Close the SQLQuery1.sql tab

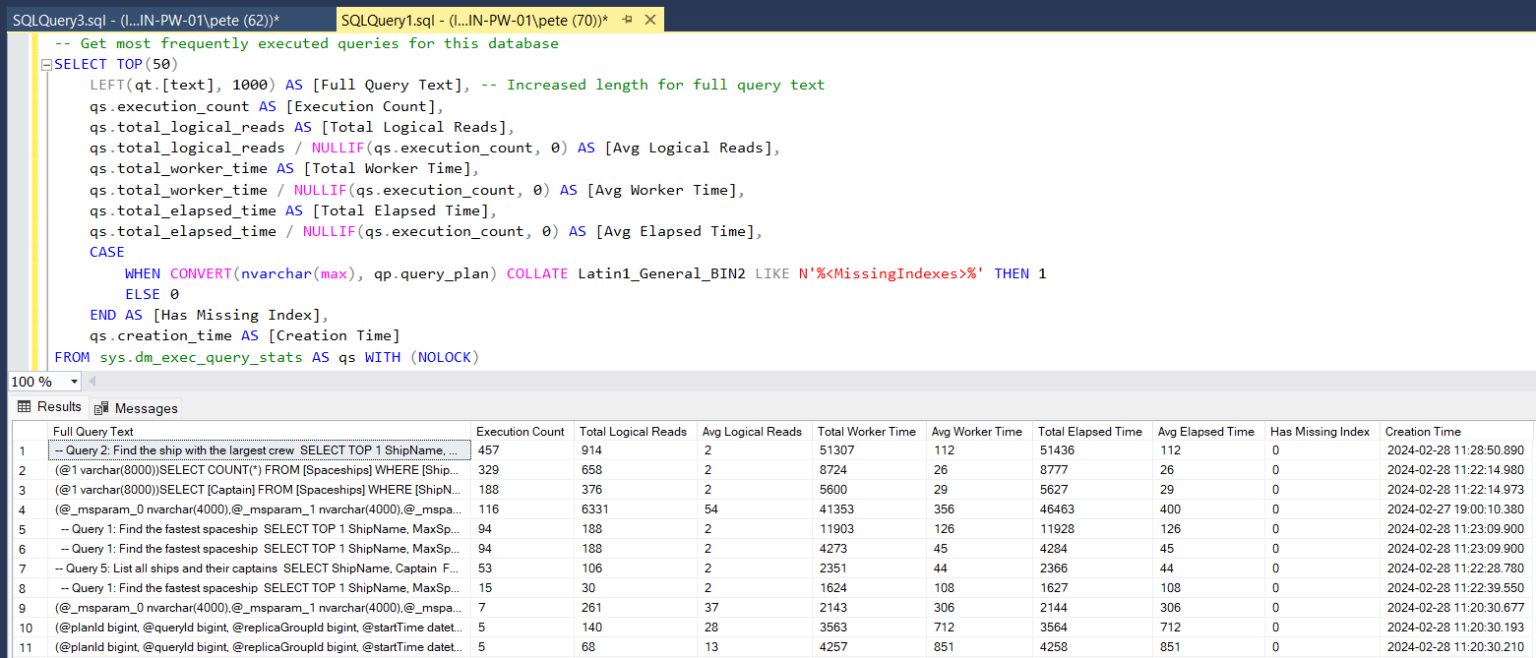(x=649, y=19)
